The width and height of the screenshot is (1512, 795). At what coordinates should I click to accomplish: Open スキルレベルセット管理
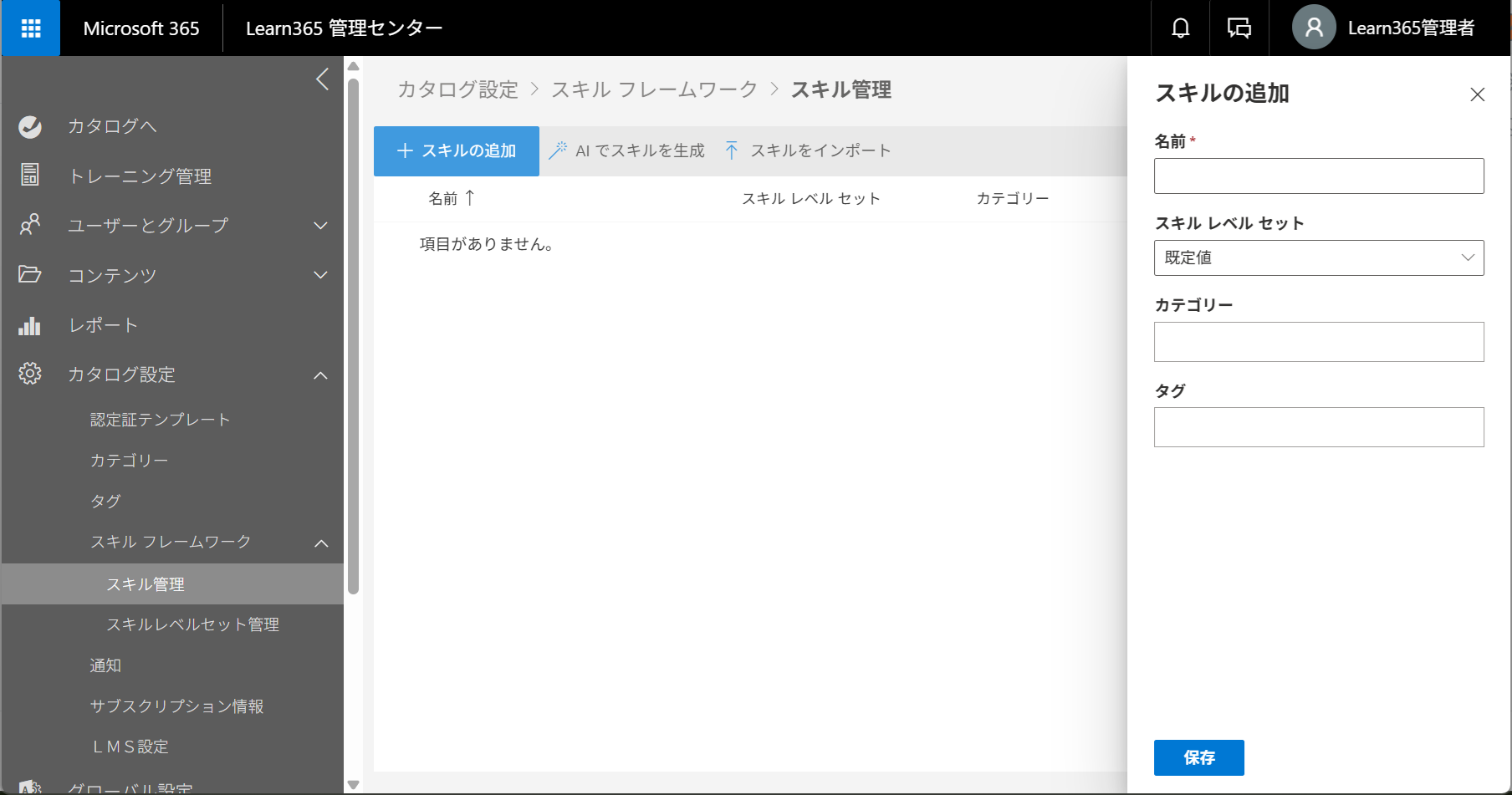(192, 624)
